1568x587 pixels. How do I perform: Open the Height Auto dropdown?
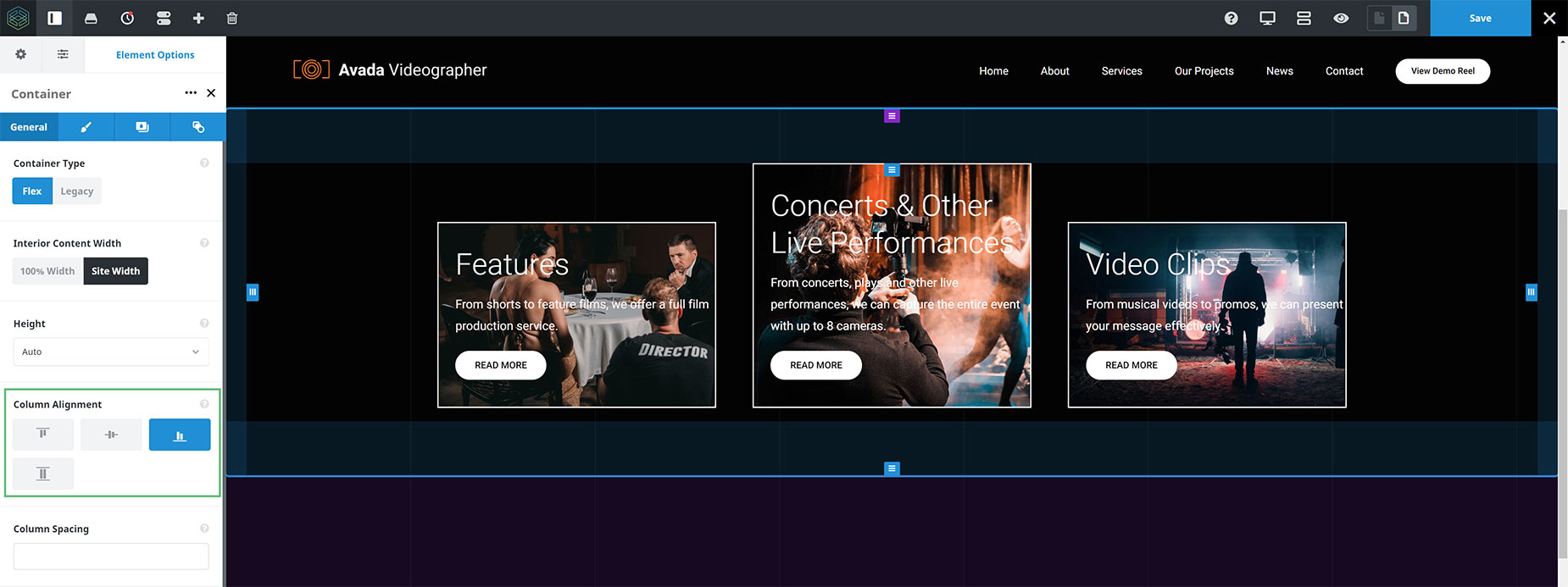(111, 352)
